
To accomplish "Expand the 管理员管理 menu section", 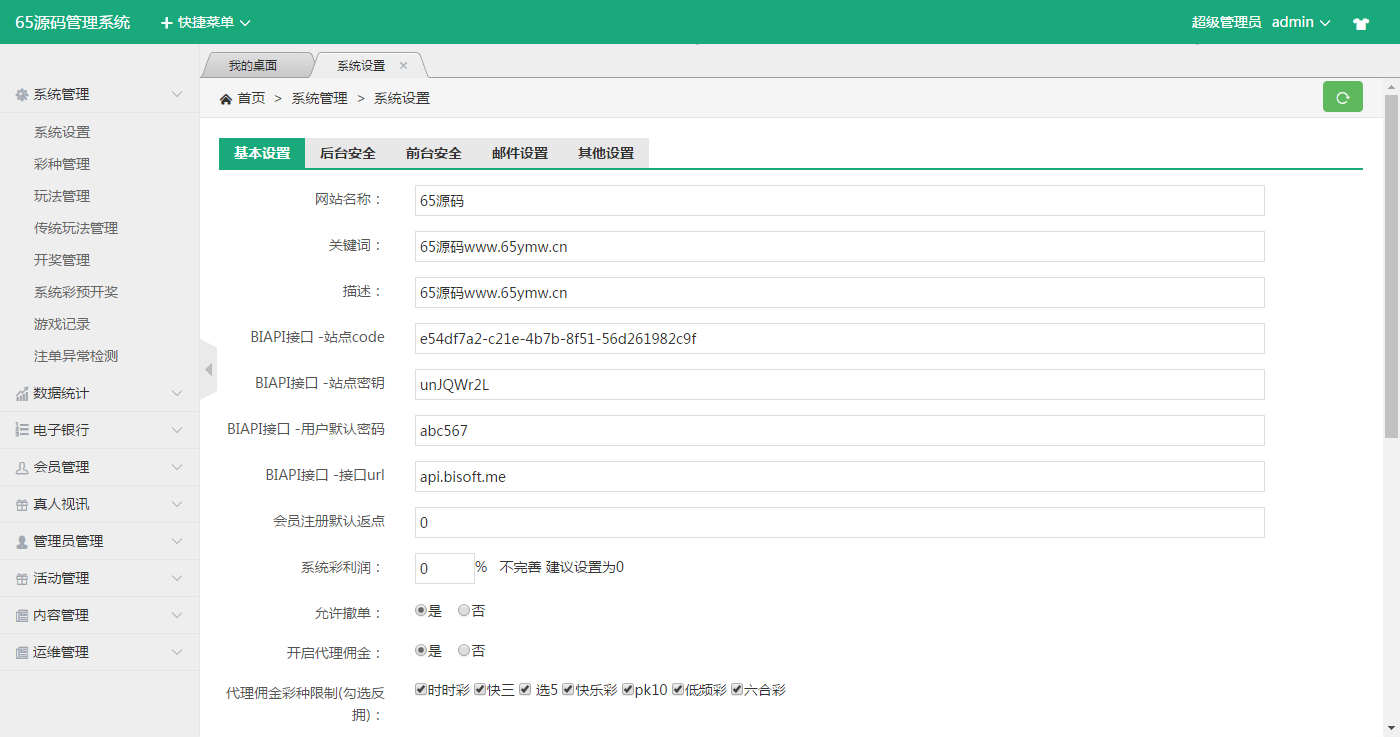I will (x=100, y=541).
